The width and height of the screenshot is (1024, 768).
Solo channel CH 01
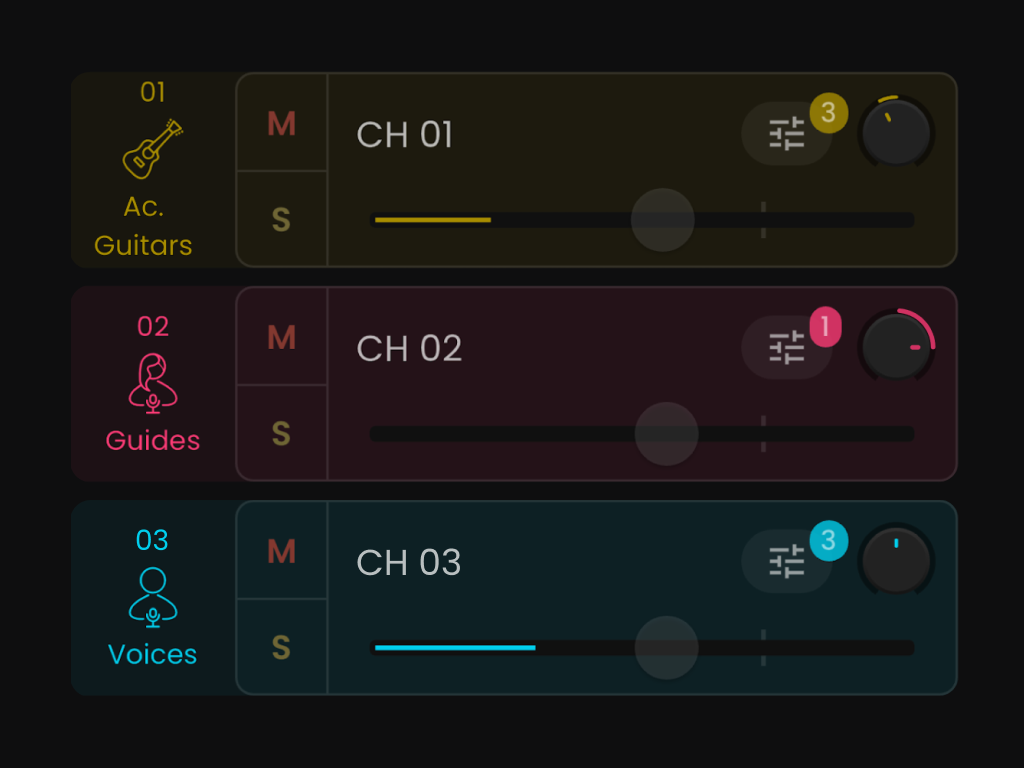tap(282, 219)
